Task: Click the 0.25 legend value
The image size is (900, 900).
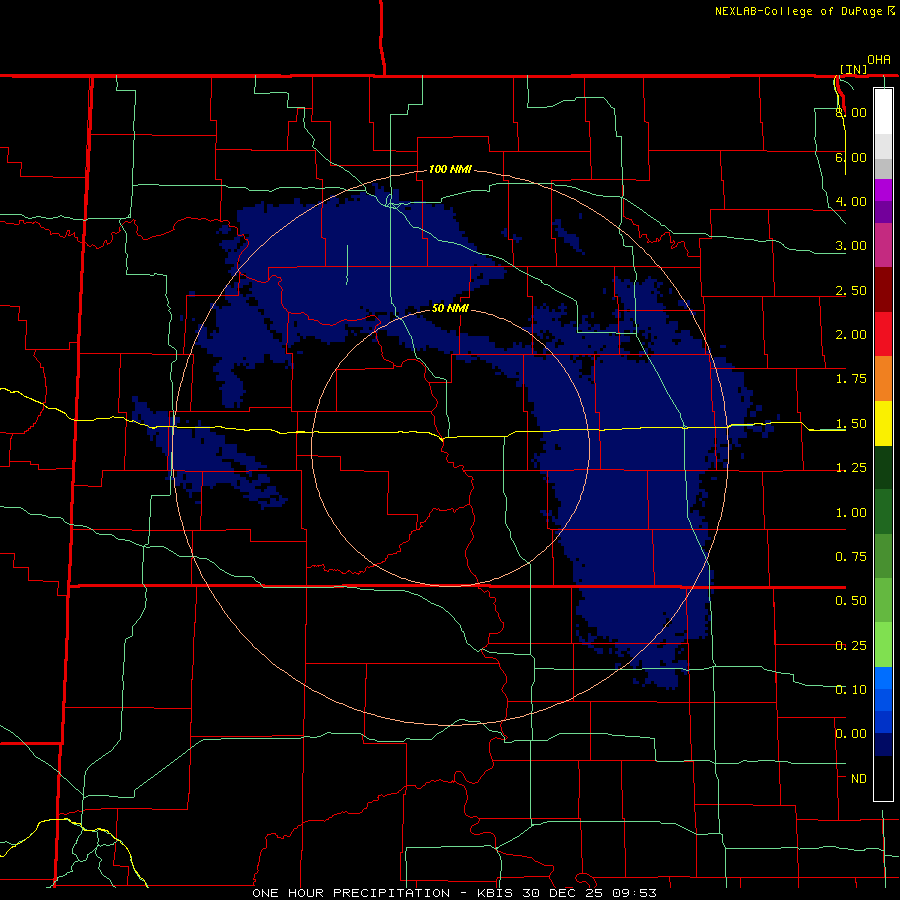Action: click(x=851, y=646)
